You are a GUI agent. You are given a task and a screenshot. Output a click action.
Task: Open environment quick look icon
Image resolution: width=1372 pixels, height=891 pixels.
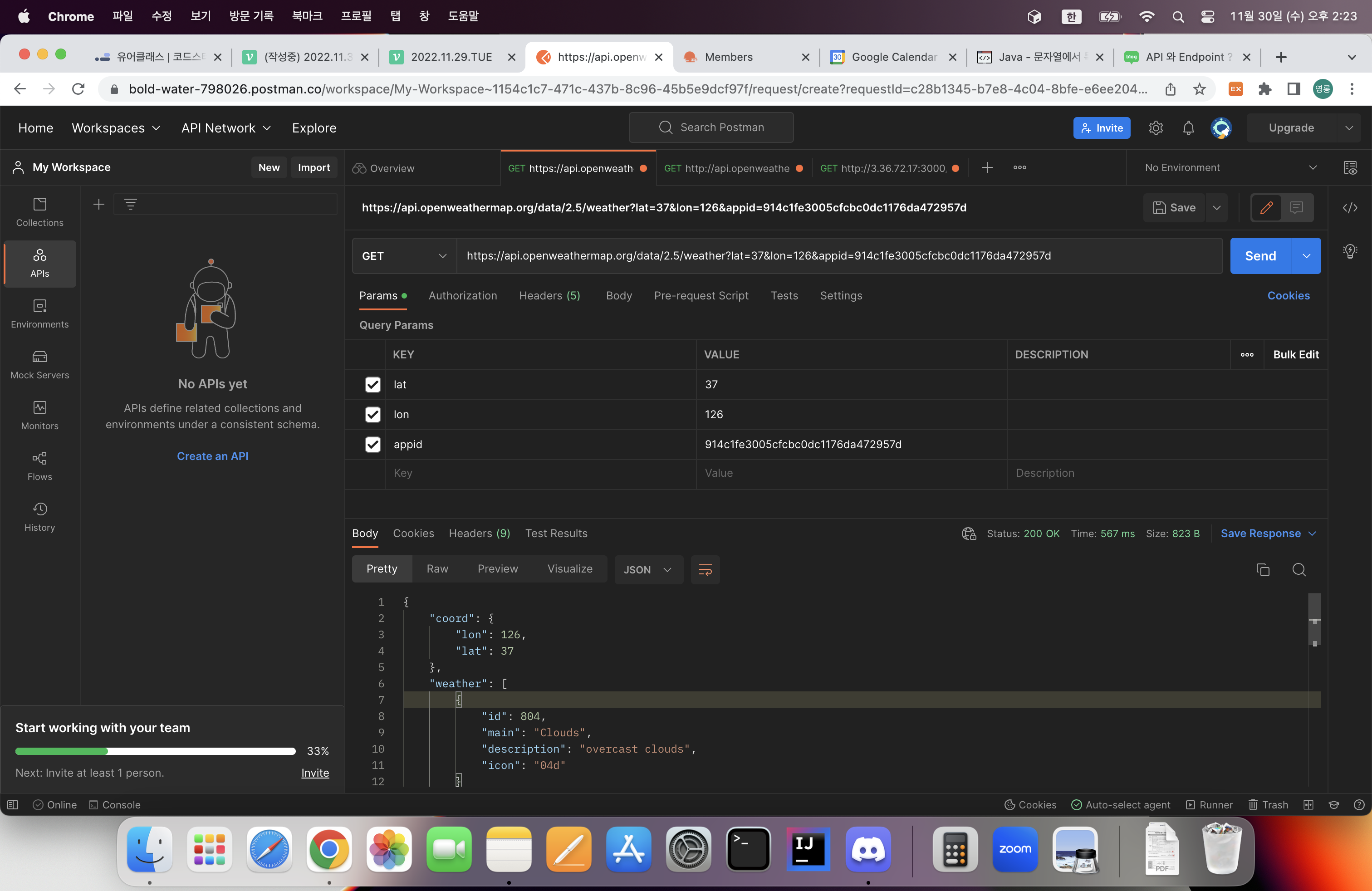point(1350,168)
